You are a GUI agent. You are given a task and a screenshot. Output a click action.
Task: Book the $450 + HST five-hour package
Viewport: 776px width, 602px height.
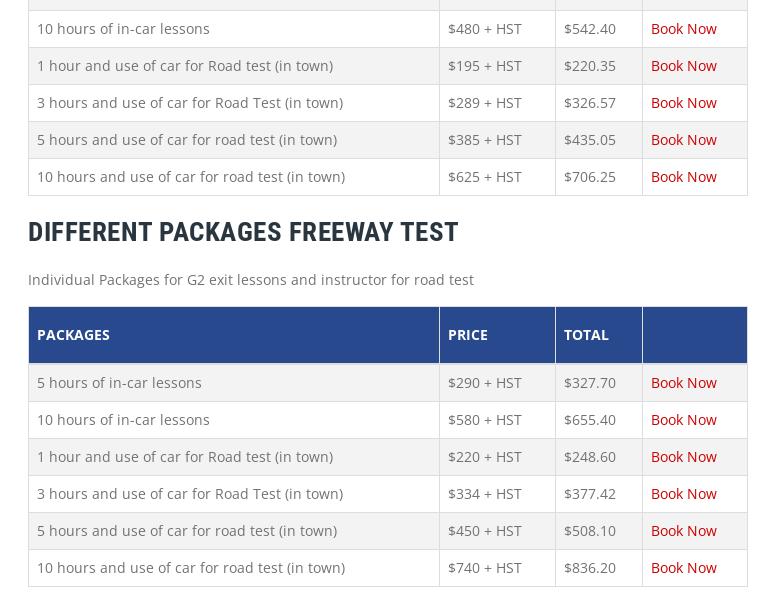point(683,531)
